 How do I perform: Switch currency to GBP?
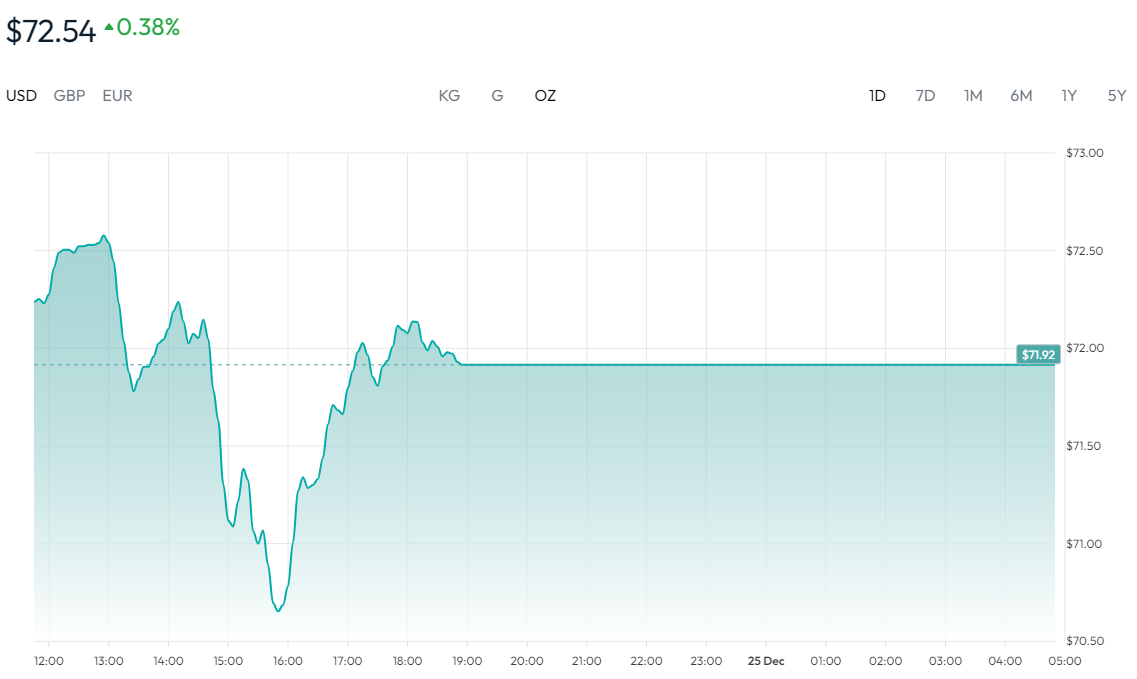pos(69,96)
